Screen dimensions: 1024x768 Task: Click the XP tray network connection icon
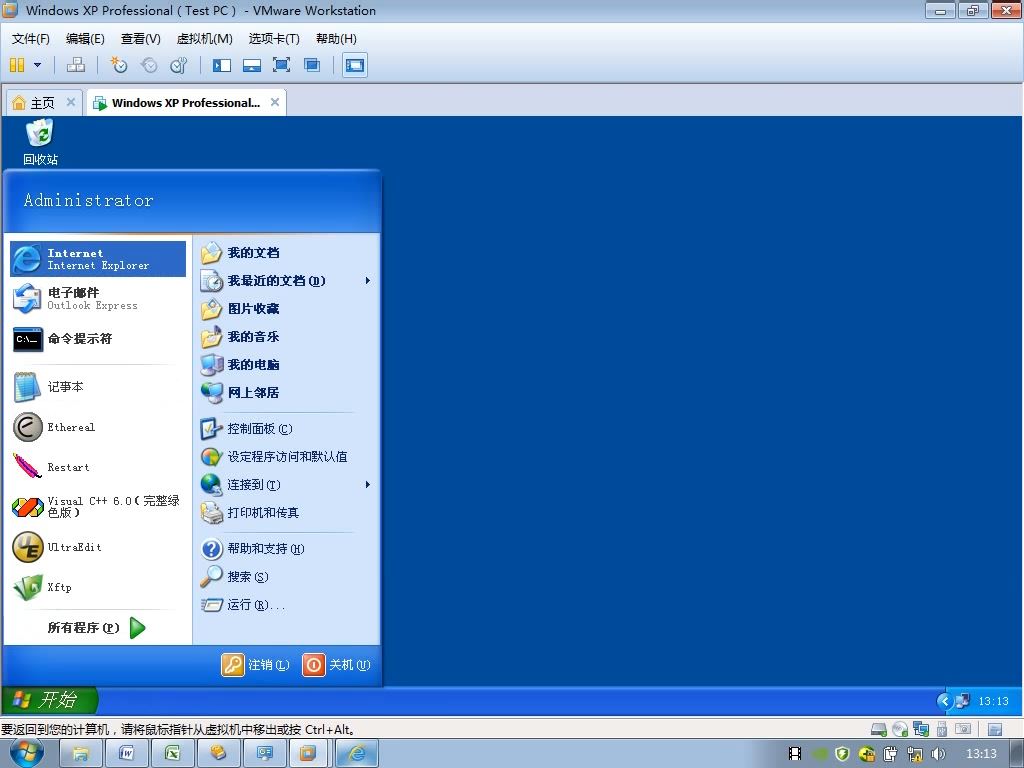coord(963,701)
